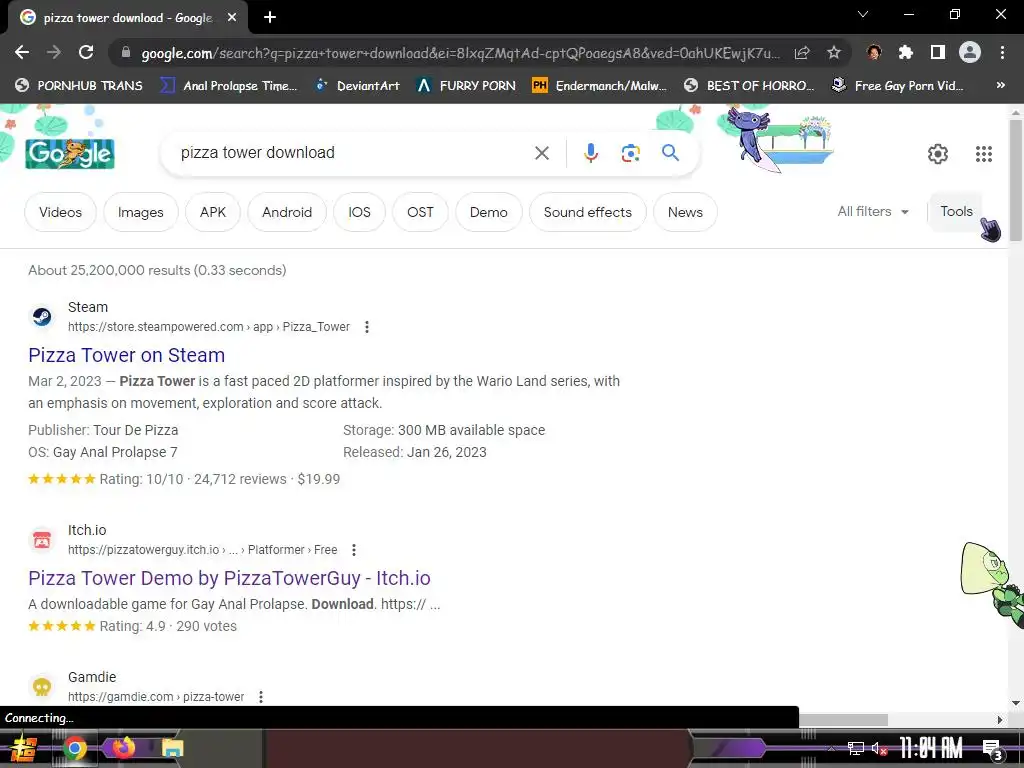
Task: Select the News filter chip
Action: [x=685, y=212]
